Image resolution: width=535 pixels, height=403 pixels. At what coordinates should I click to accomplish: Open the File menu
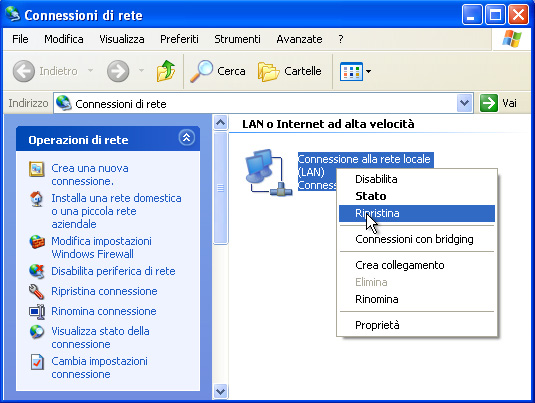tap(20, 39)
